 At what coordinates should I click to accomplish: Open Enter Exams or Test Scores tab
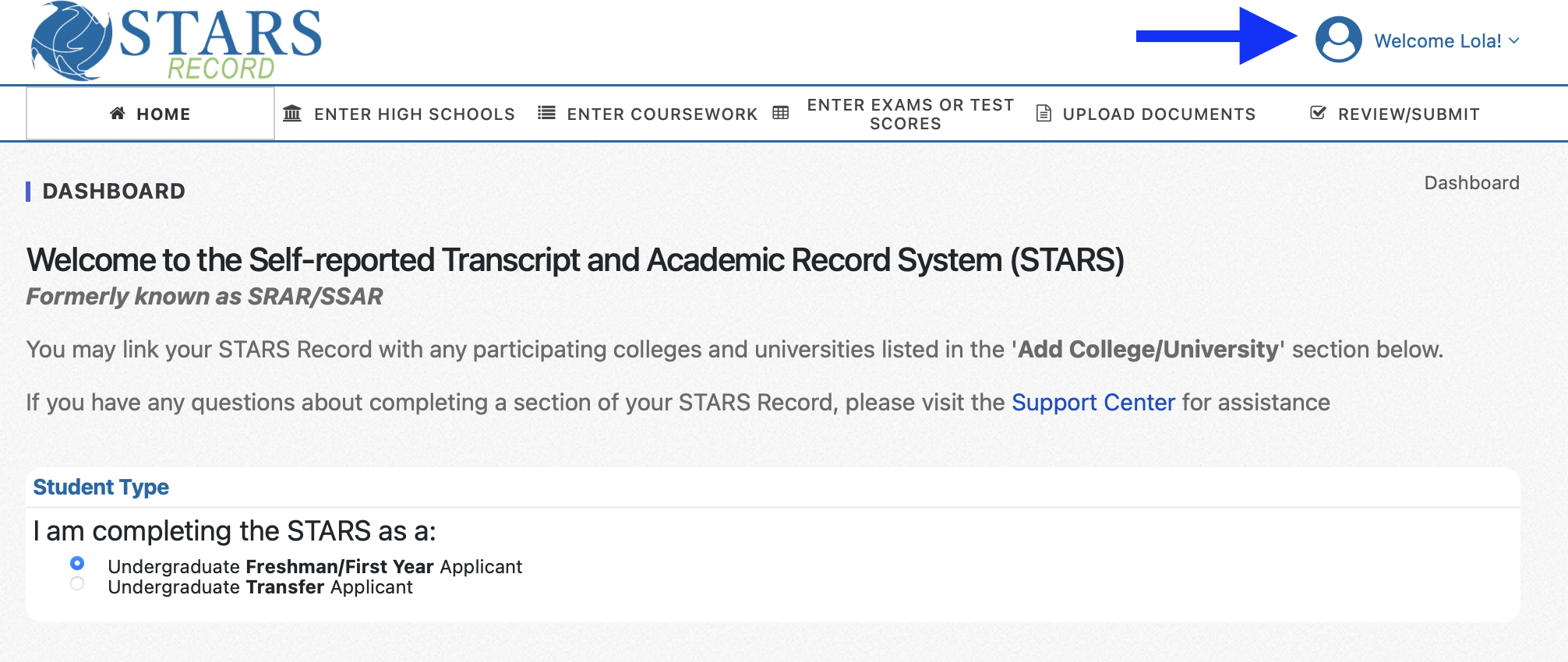[894, 114]
